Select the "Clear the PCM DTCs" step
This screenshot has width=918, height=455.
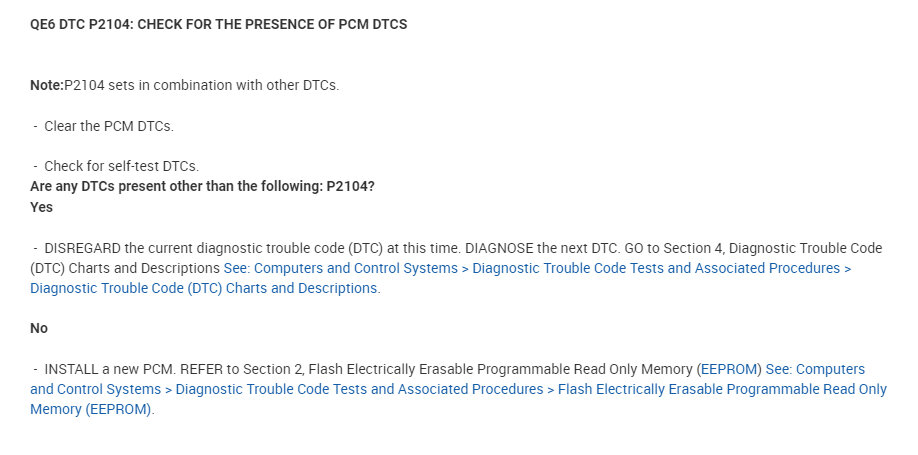(x=109, y=126)
